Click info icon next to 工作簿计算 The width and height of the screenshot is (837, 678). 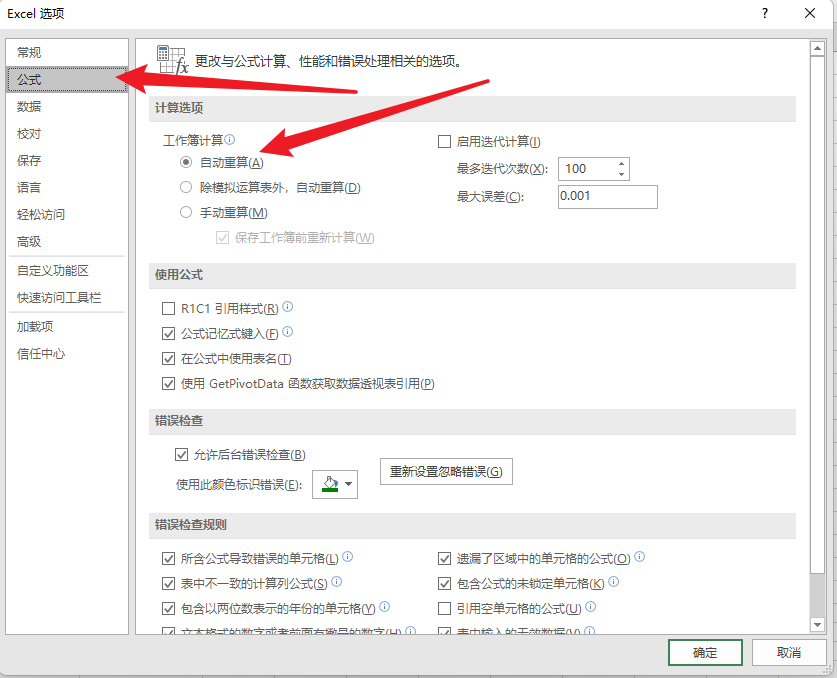[x=230, y=141]
